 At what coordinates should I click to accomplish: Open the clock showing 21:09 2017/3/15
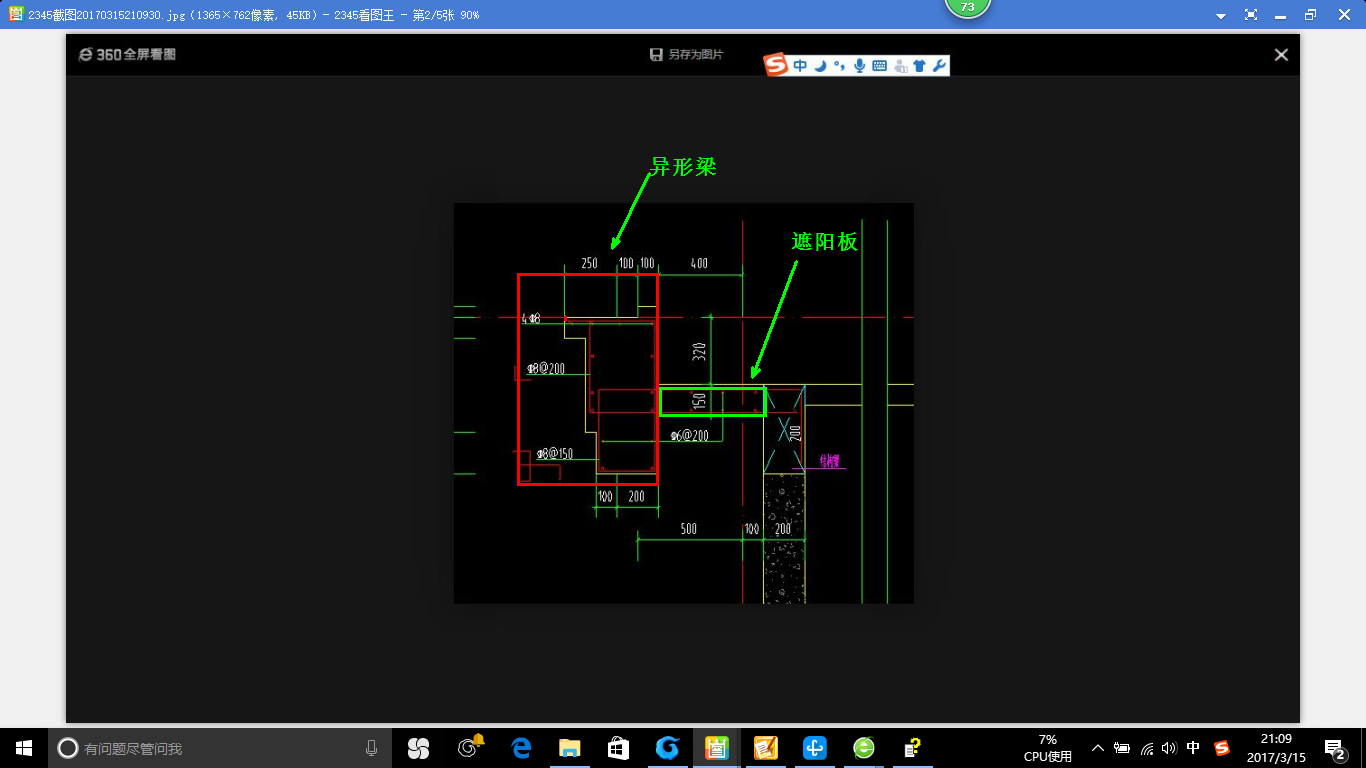pos(1275,748)
